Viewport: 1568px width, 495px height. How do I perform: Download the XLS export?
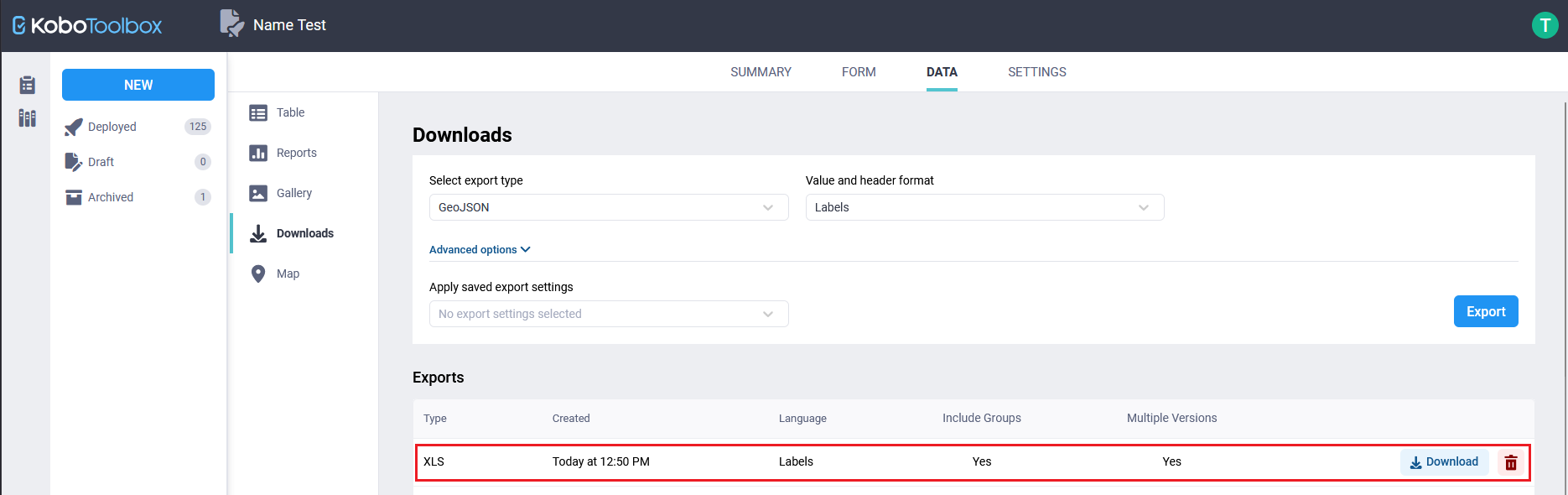click(x=1444, y=462)
